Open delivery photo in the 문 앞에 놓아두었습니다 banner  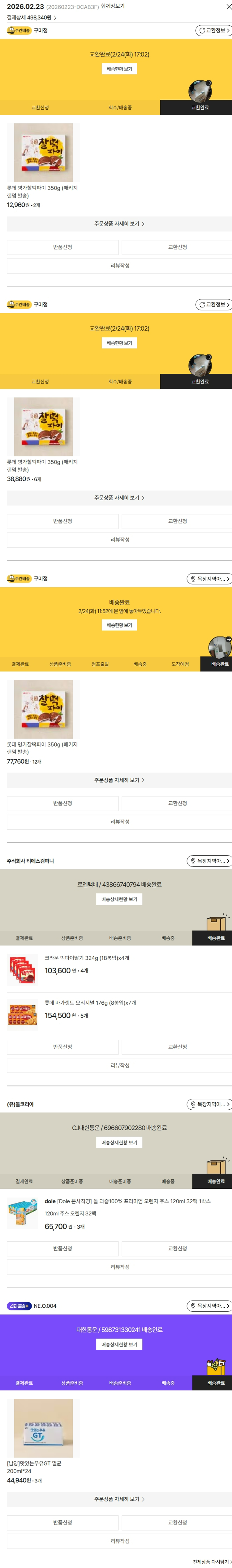click(x=219, y=647)
